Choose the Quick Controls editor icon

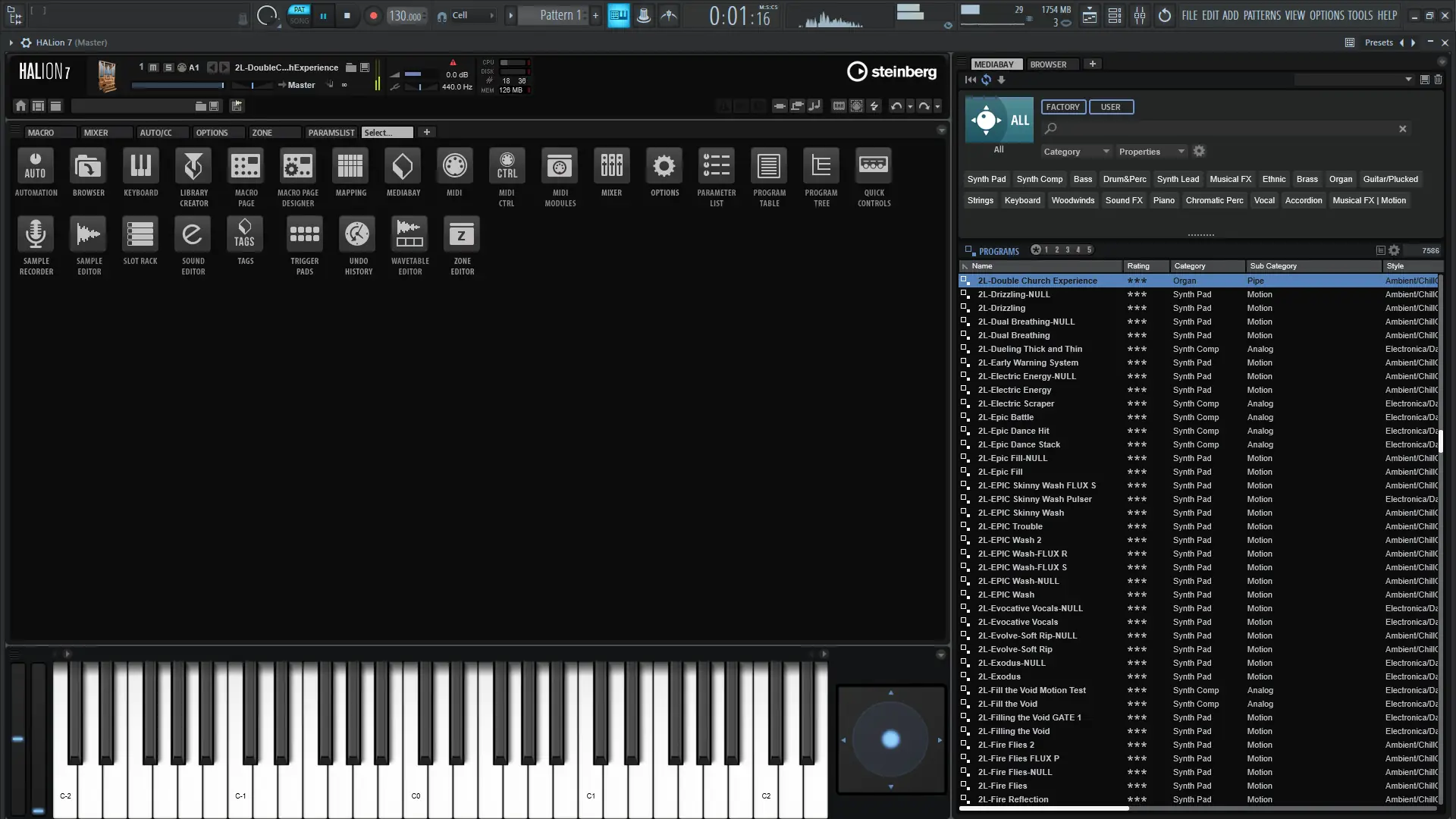tap(874, 166)
